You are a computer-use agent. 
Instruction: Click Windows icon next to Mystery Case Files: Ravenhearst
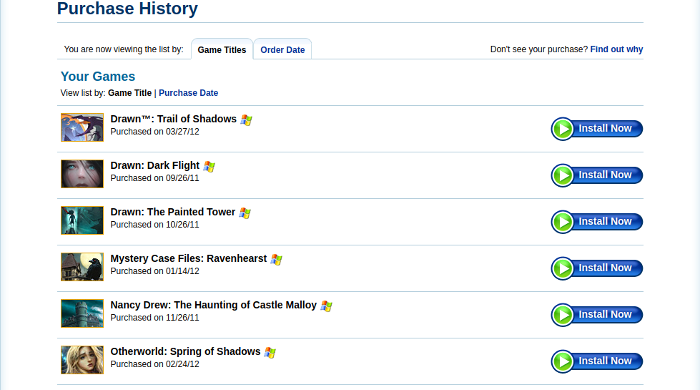pyautogui.click(x=276, y=259)
